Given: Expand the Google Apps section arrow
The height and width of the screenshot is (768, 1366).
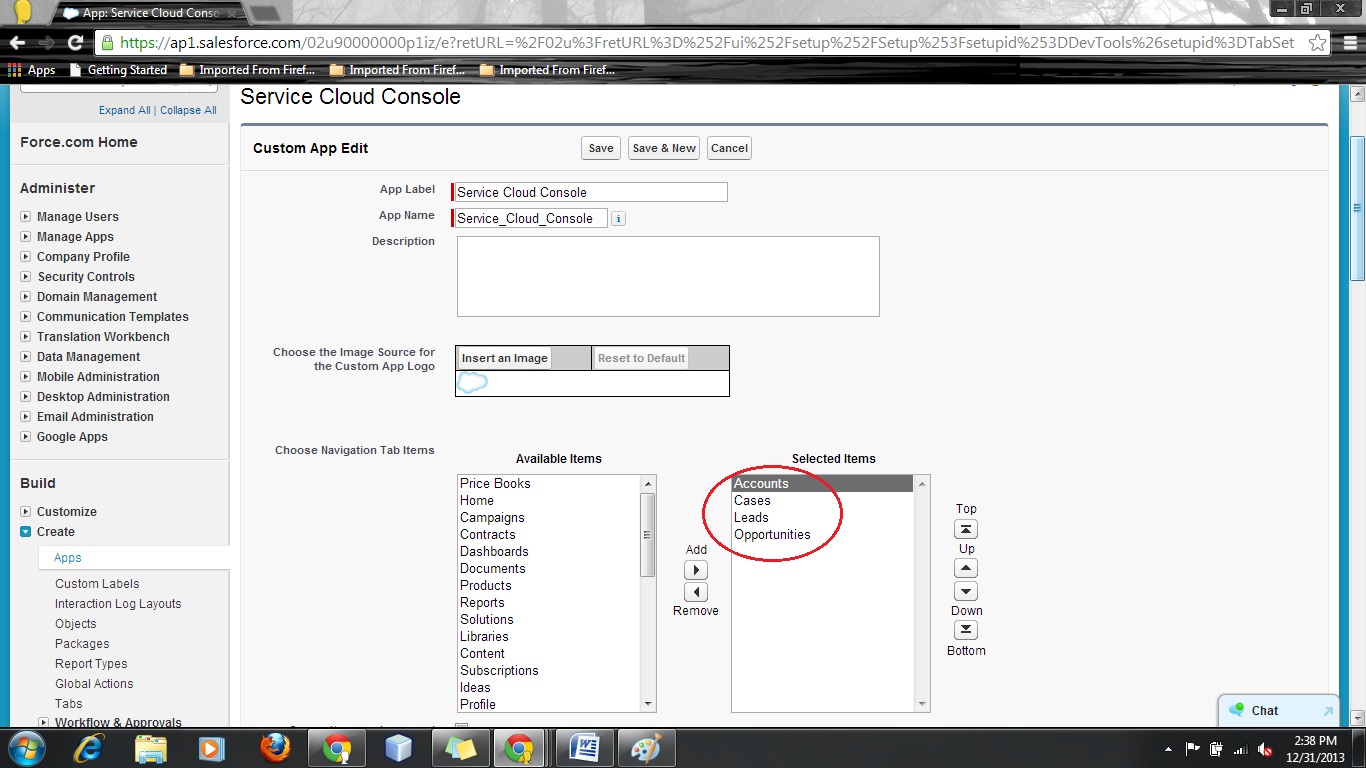Looking at the screenshot, I should (26, 437).
